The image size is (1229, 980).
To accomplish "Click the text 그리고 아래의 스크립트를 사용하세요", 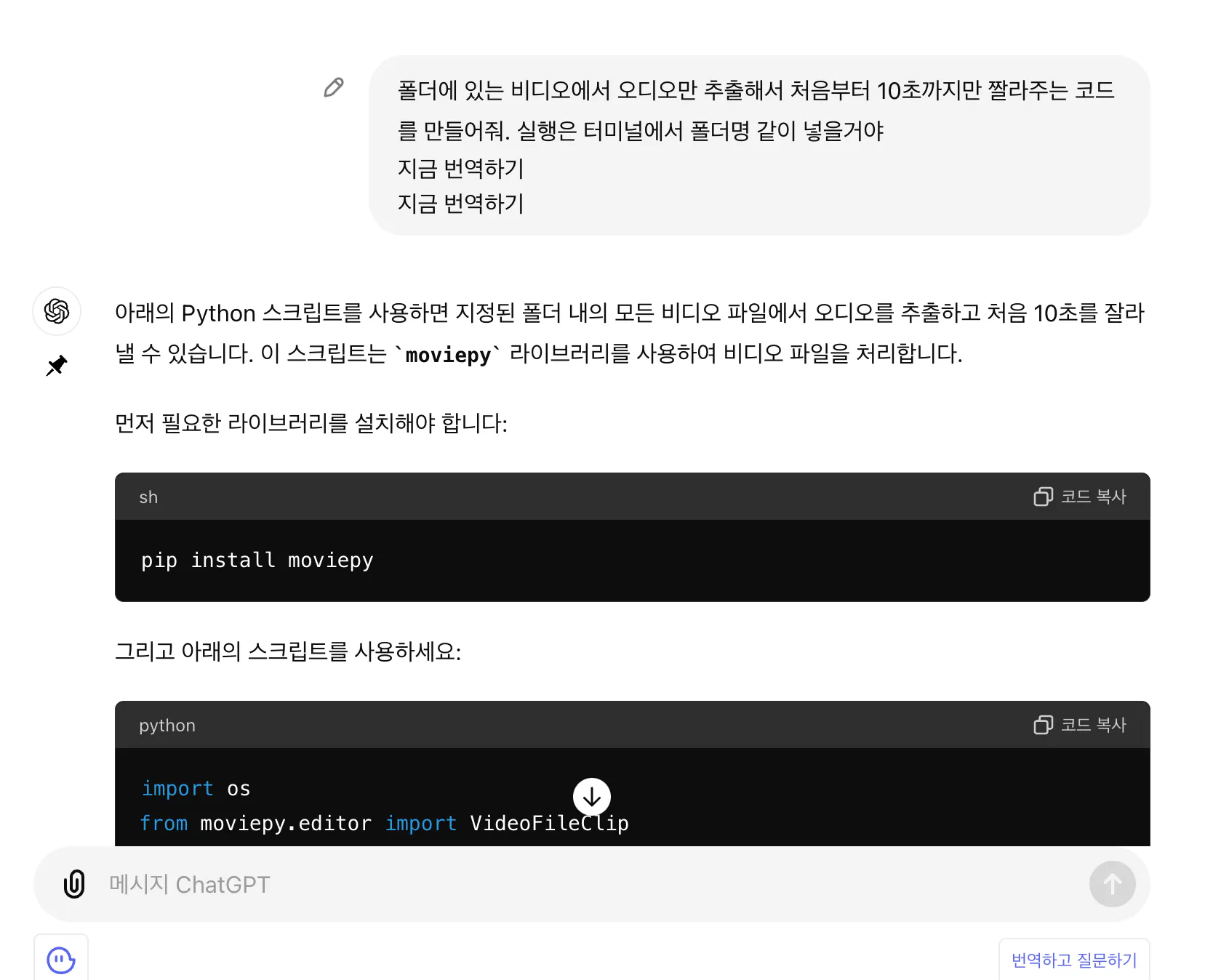I will (x=288, y=651).
